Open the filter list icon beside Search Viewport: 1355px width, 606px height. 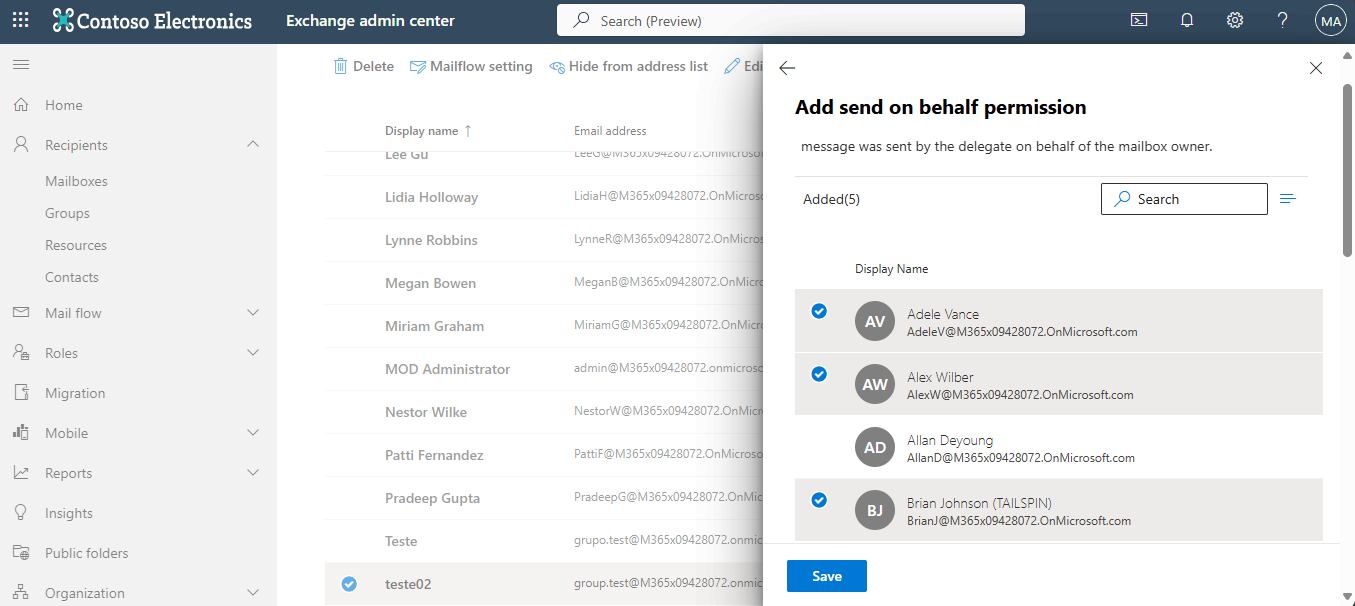click(x=1288, y=199)
